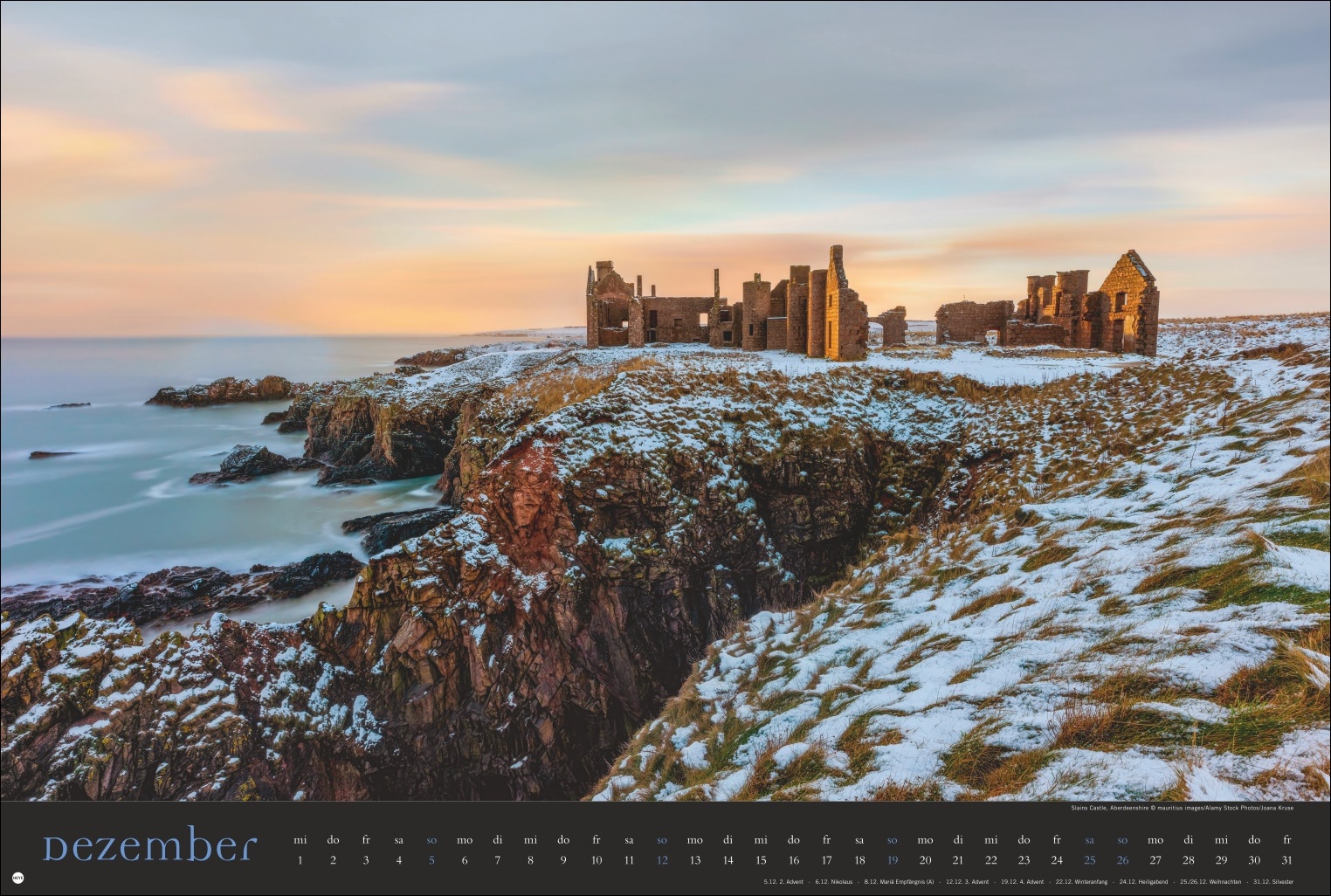Click the Dezember month title
The width and height of the screenshot is (1331, 896).
(150, 846)
